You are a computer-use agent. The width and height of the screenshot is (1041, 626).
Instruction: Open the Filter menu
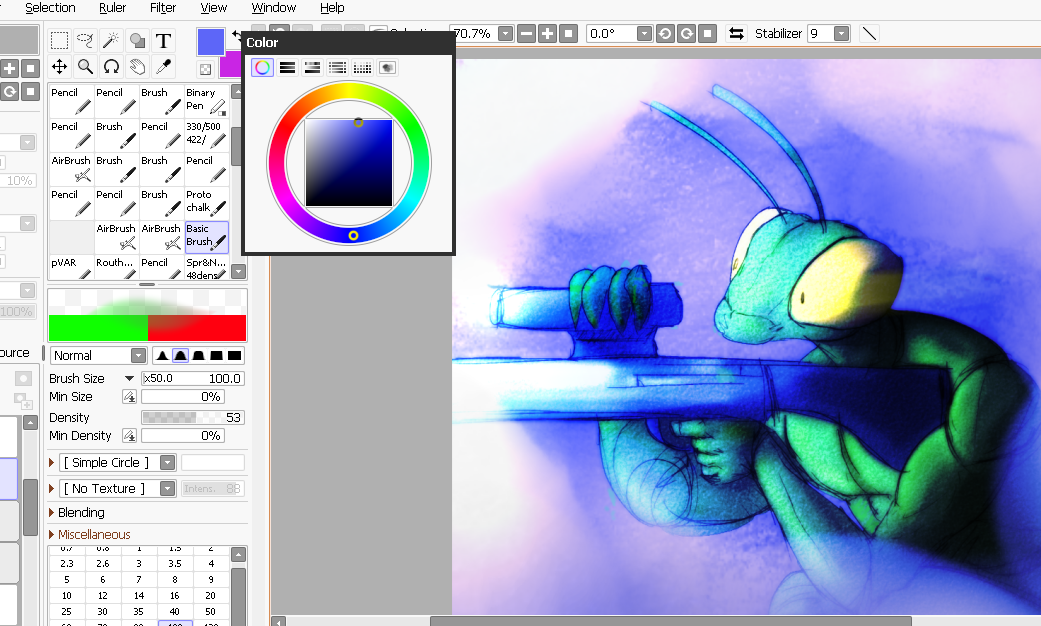click(163, 8)
